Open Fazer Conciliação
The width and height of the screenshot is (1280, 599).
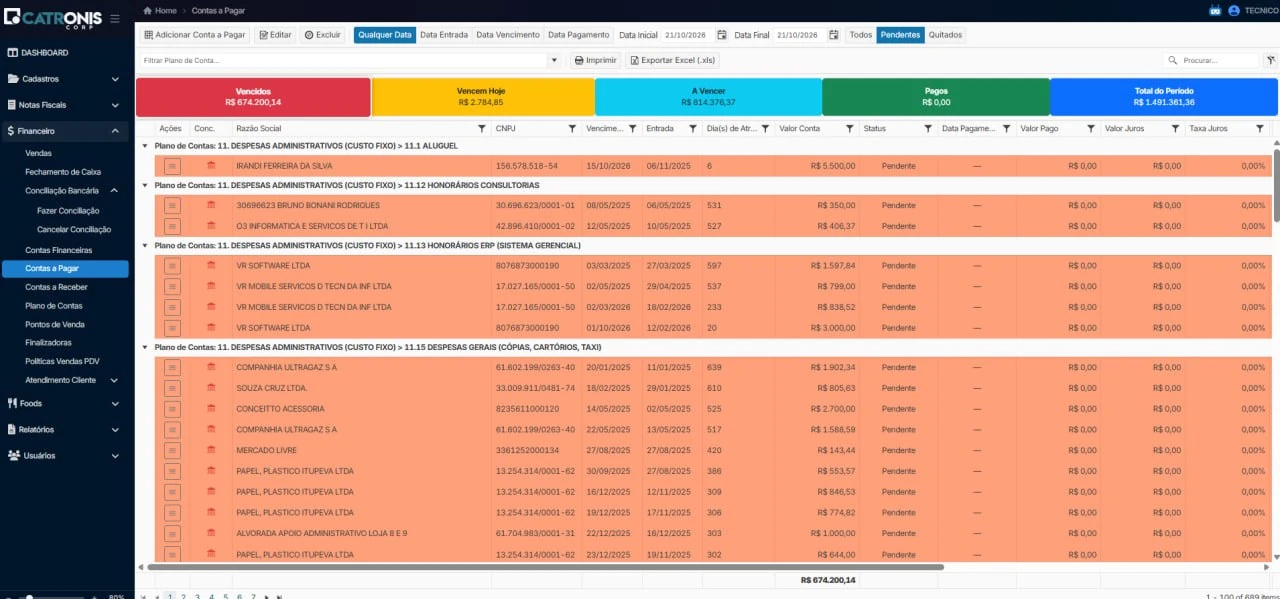click(x=68, y=211)
